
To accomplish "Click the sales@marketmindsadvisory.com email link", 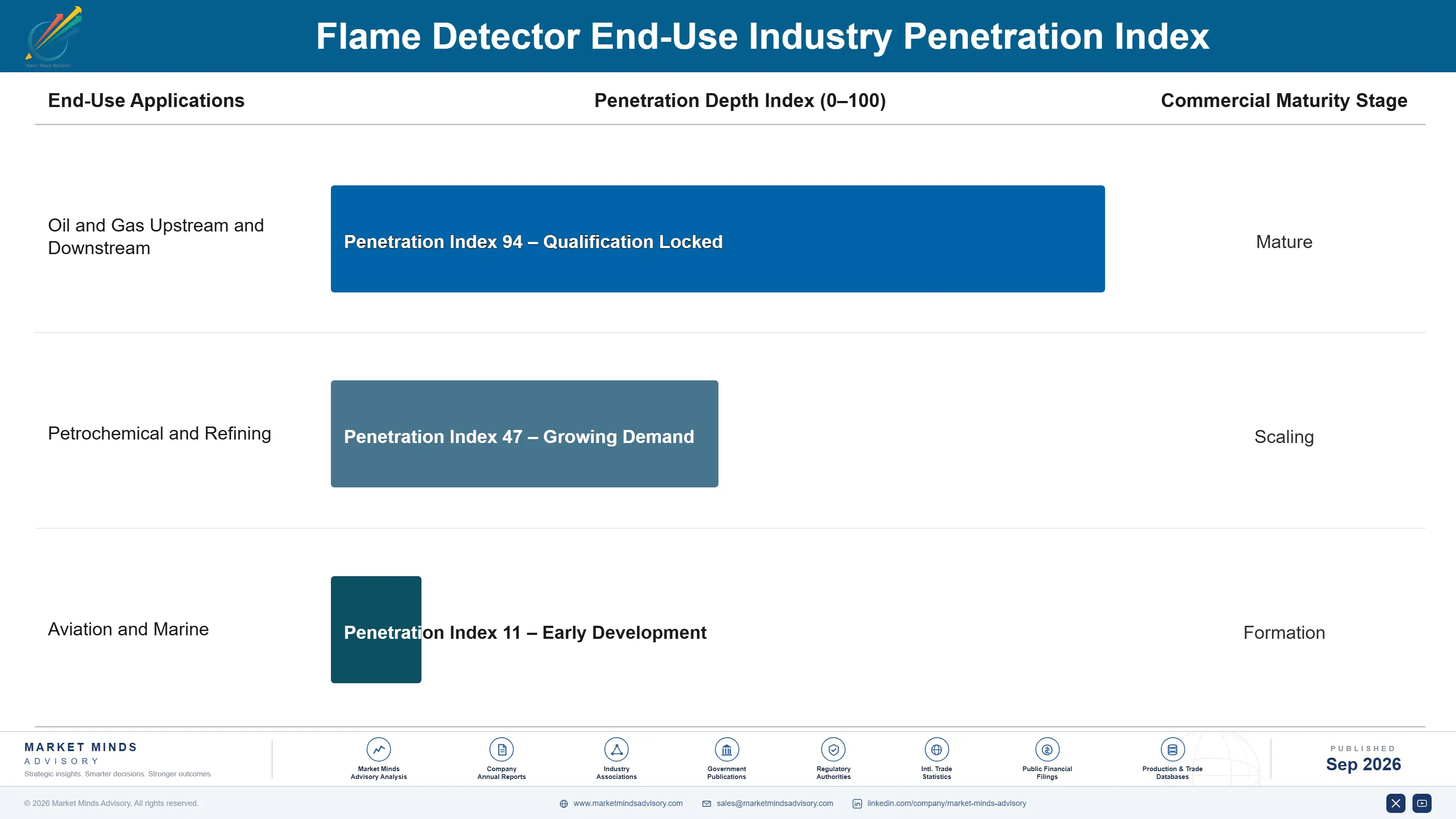I will [x=775, y=803].
